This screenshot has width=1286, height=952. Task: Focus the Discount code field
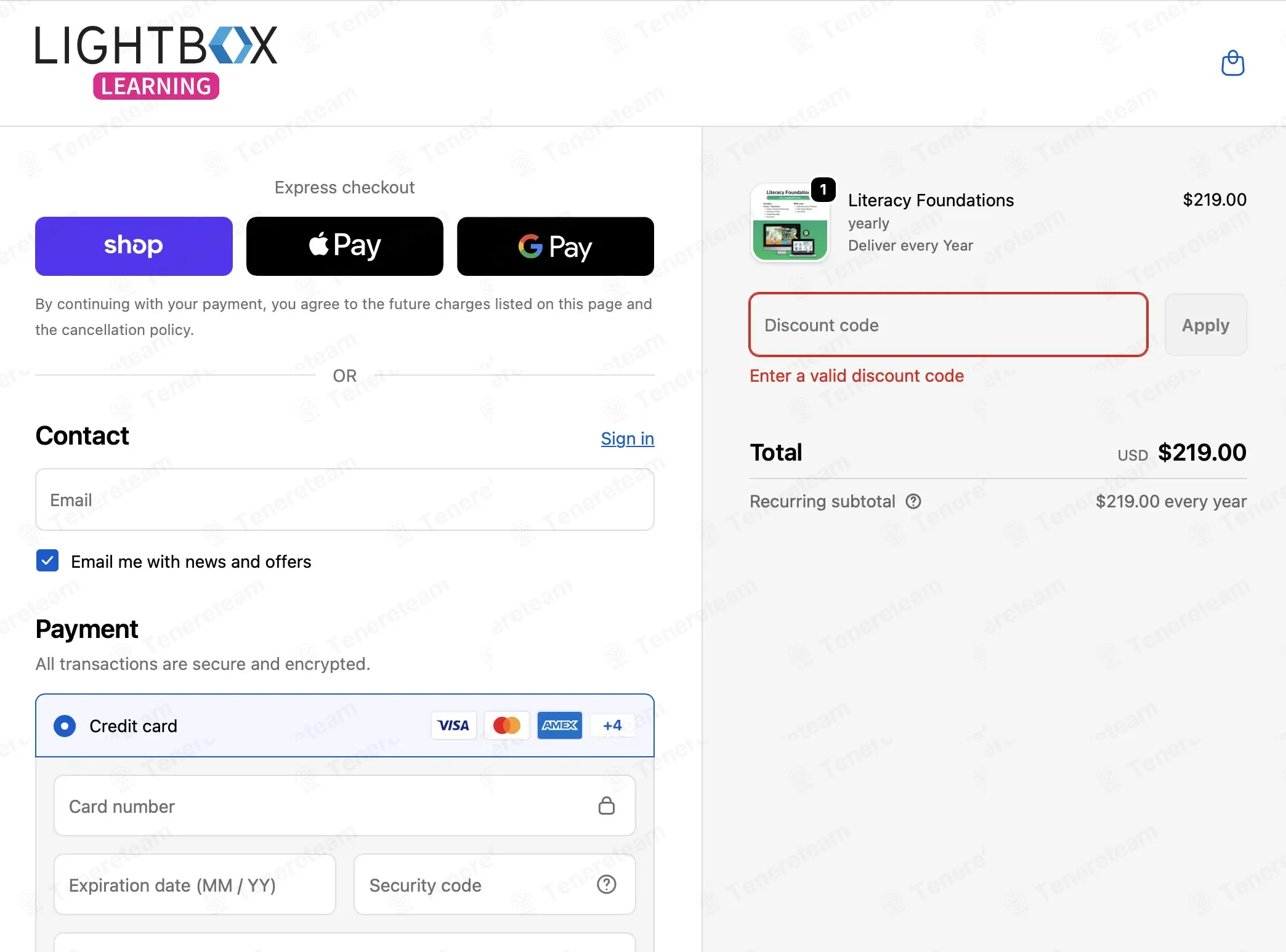pyautogui.click(x=948, y=325)
